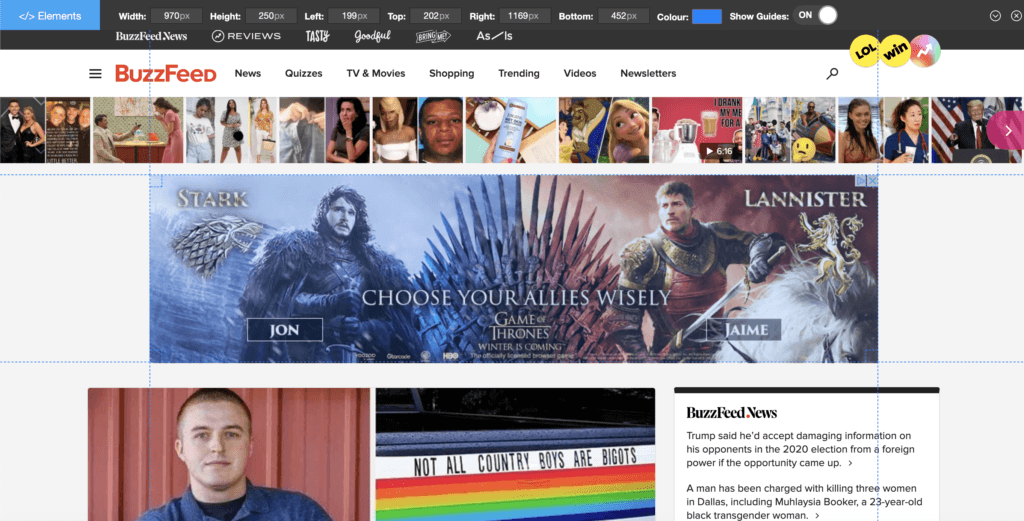The width and height of the screenshot is (1024, 521).
Task: Open the Videos menu item
Action: (580, 73)
